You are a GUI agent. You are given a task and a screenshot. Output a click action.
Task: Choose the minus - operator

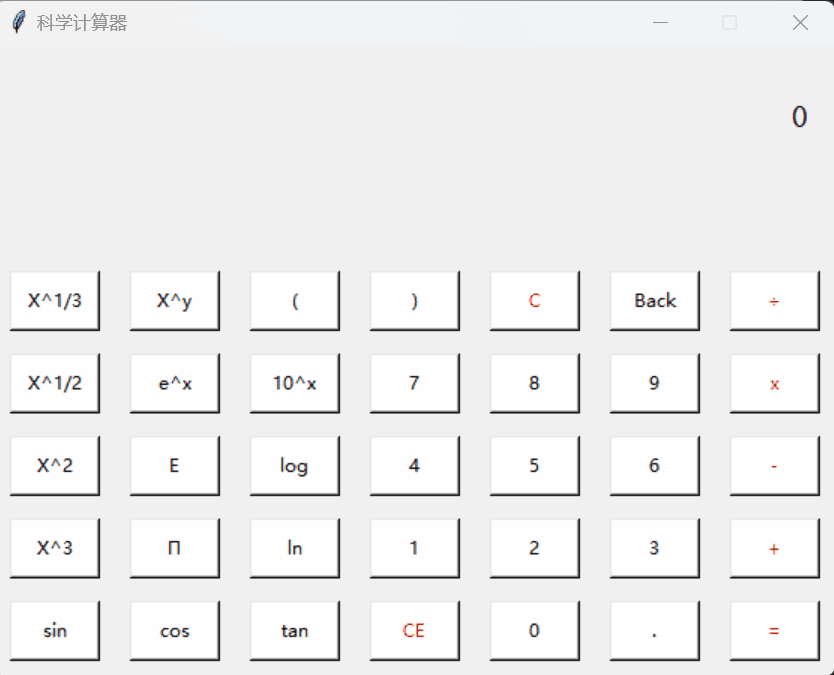pyautogui.click(x=774, y=466)
